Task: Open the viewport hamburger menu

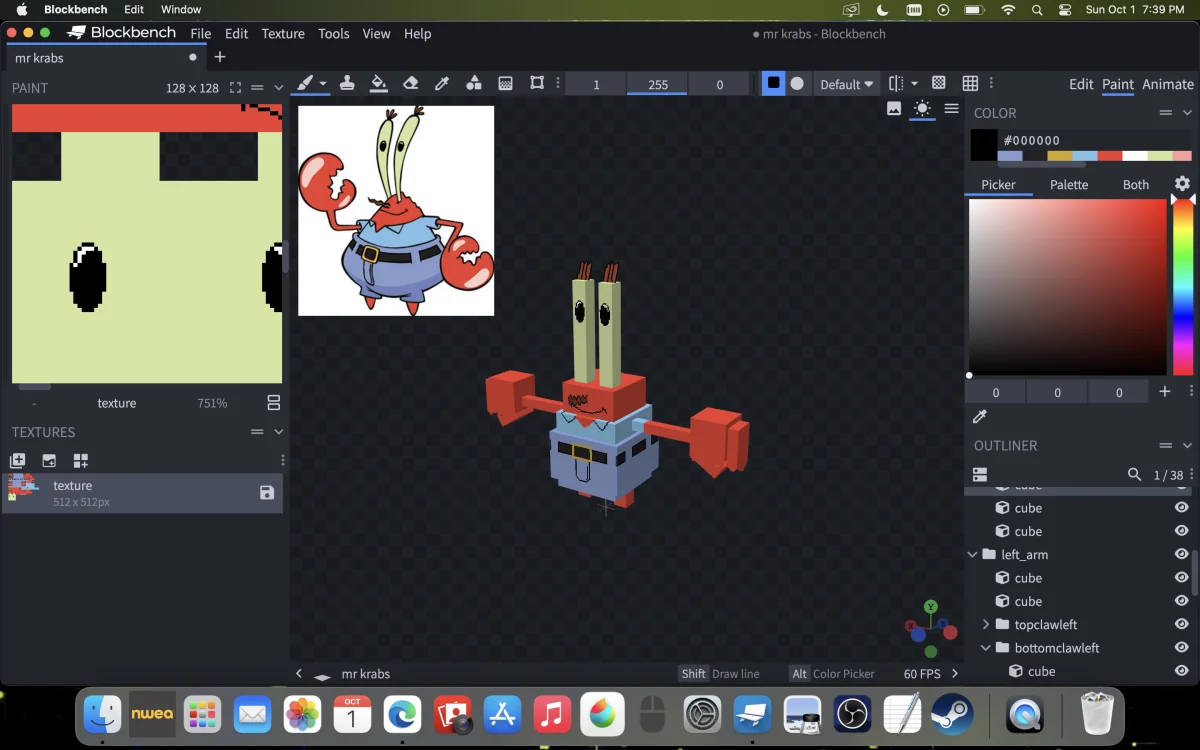Action: (951, 108)
